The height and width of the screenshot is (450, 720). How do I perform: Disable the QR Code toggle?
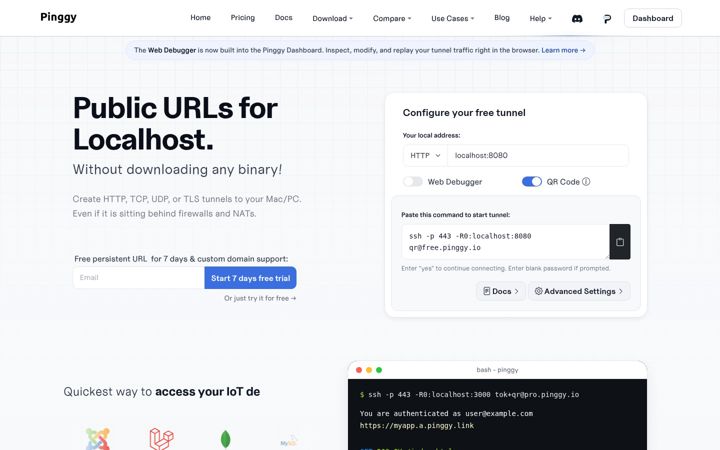(x=532, y=182)
